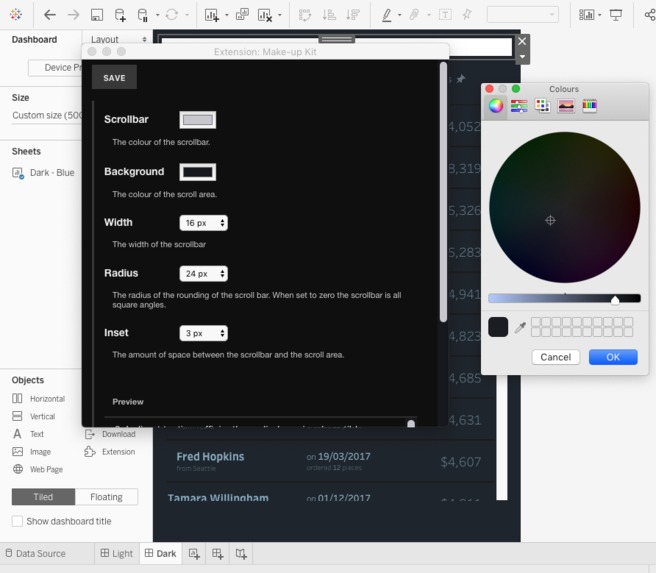Screen dimensions: 656x573
Task: Click the share icon in toolbar
Action: (x=650, y=15)
